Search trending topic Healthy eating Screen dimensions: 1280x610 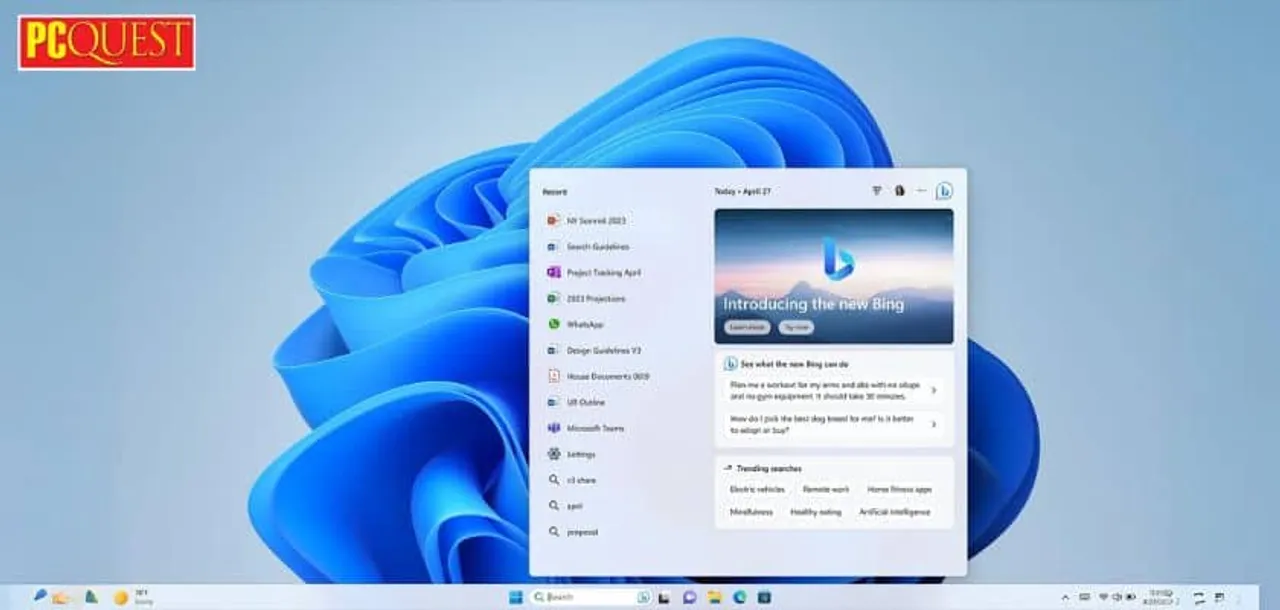[816, 512]
